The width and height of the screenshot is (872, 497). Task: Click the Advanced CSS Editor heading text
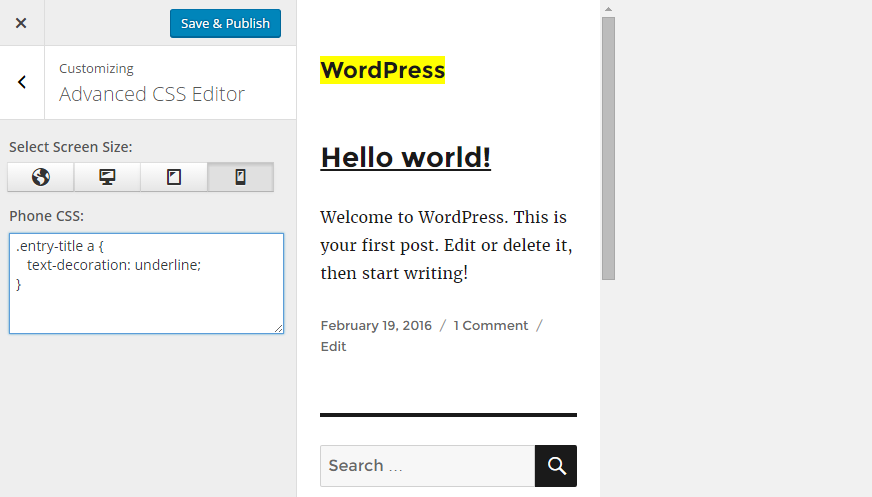(x=152, y=94)
